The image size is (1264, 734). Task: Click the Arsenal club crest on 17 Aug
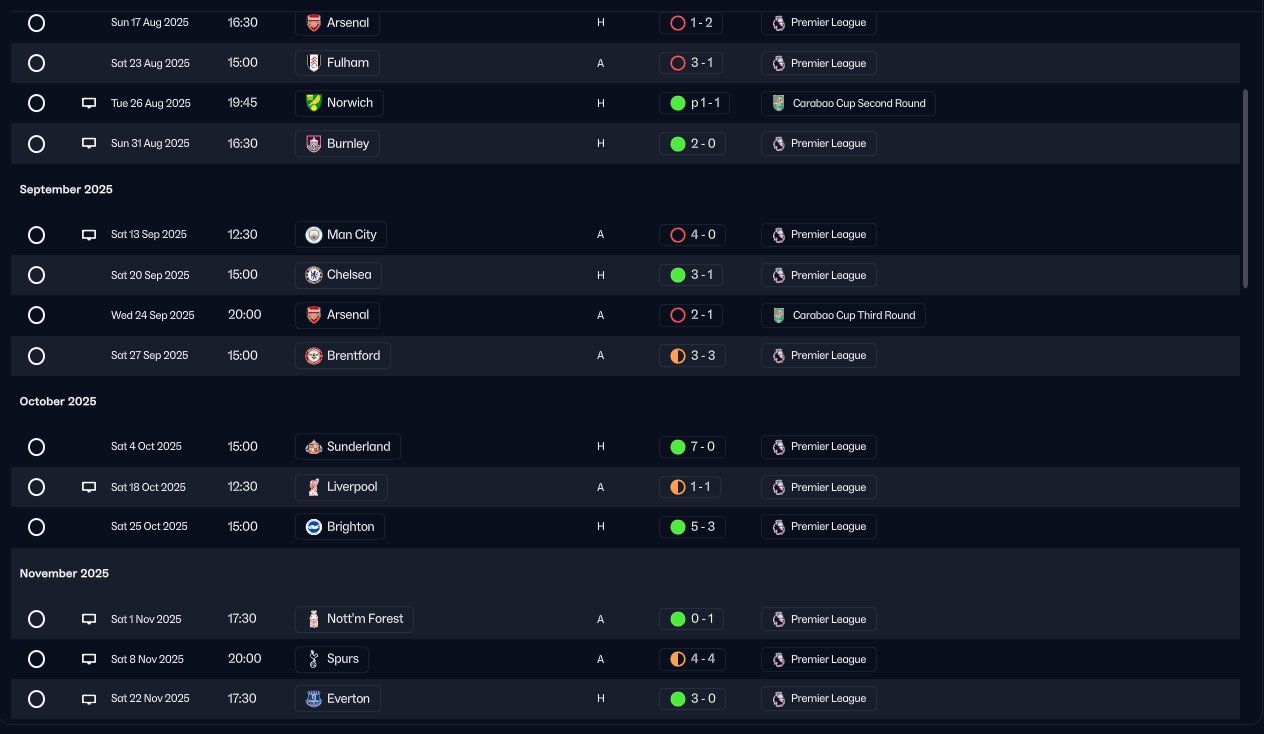coord(314,22)
